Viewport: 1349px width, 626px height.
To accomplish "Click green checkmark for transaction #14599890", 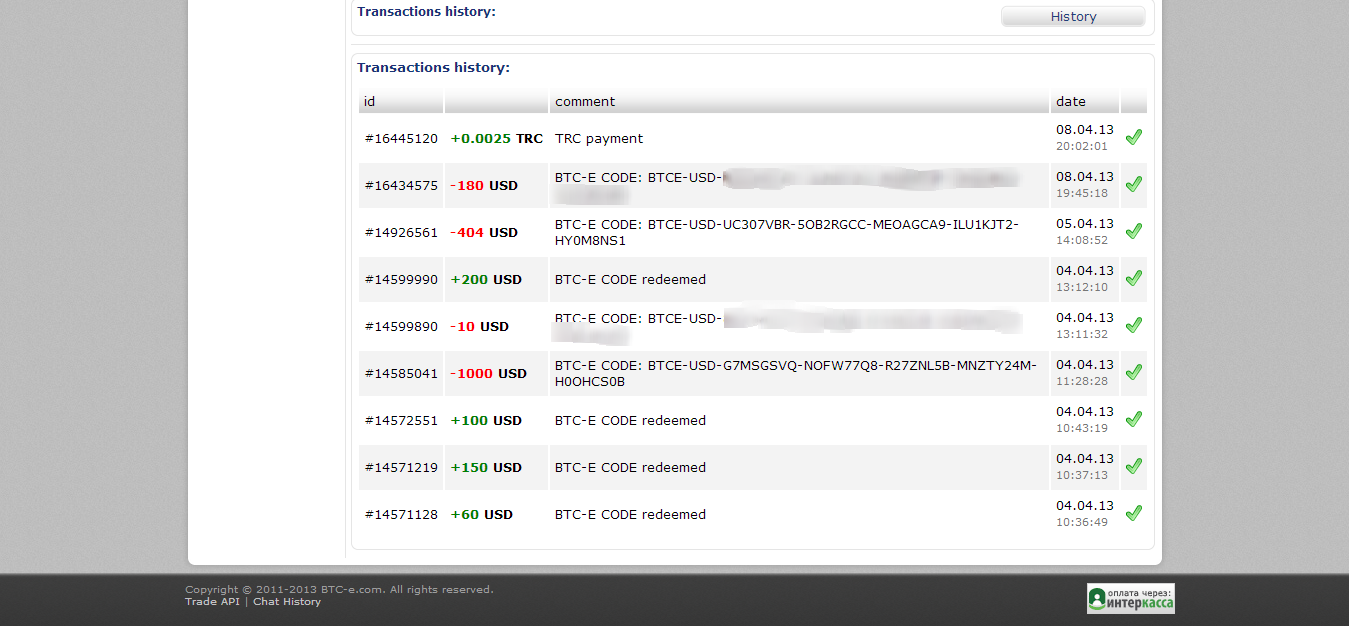I will 1133,326.
